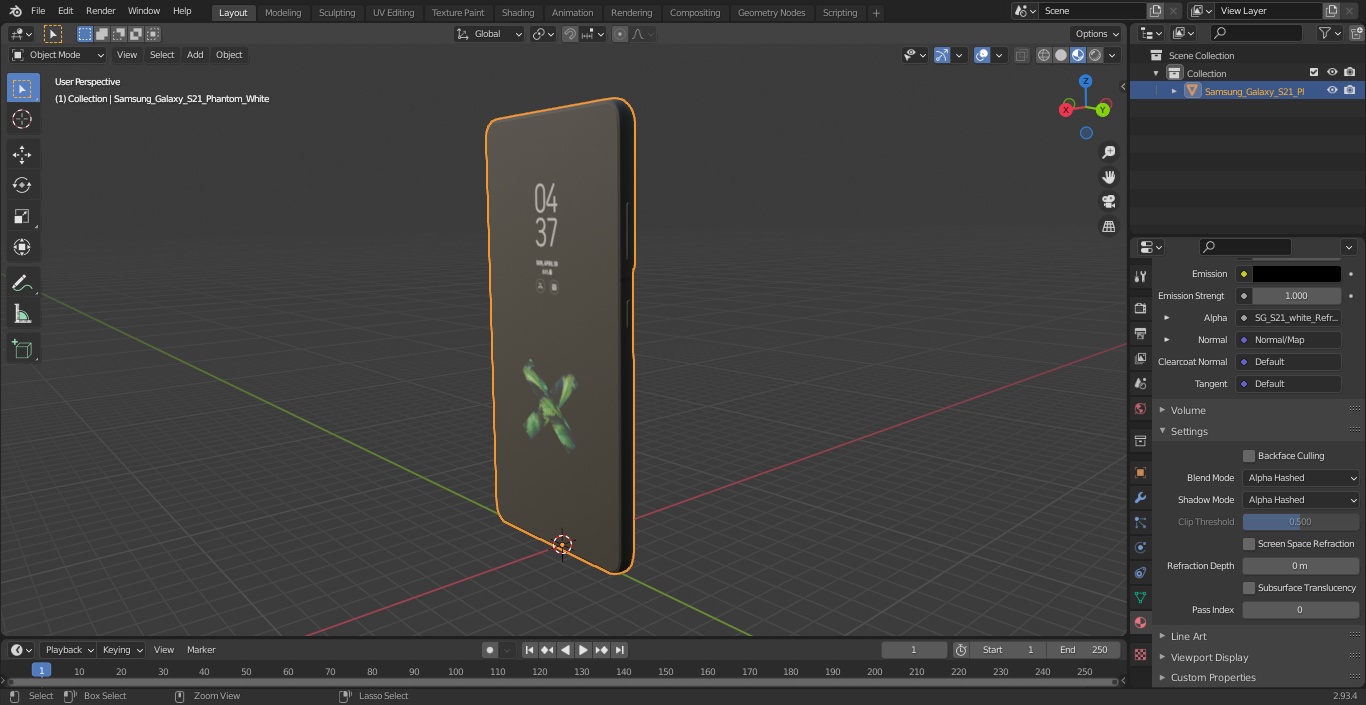Toggle render visibility of Samsung_Galaxy_S21 object
1366x705 pixels.
click(1350, 91)
